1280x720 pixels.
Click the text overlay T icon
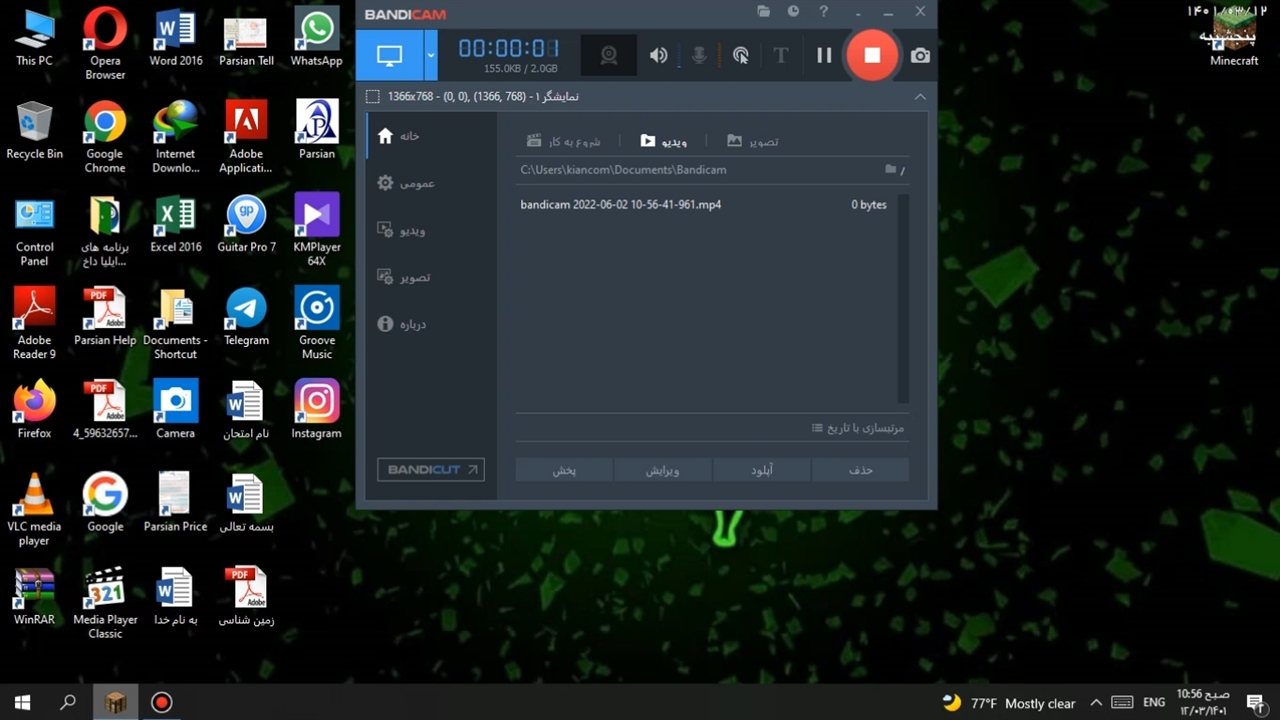tap(781, 56)
